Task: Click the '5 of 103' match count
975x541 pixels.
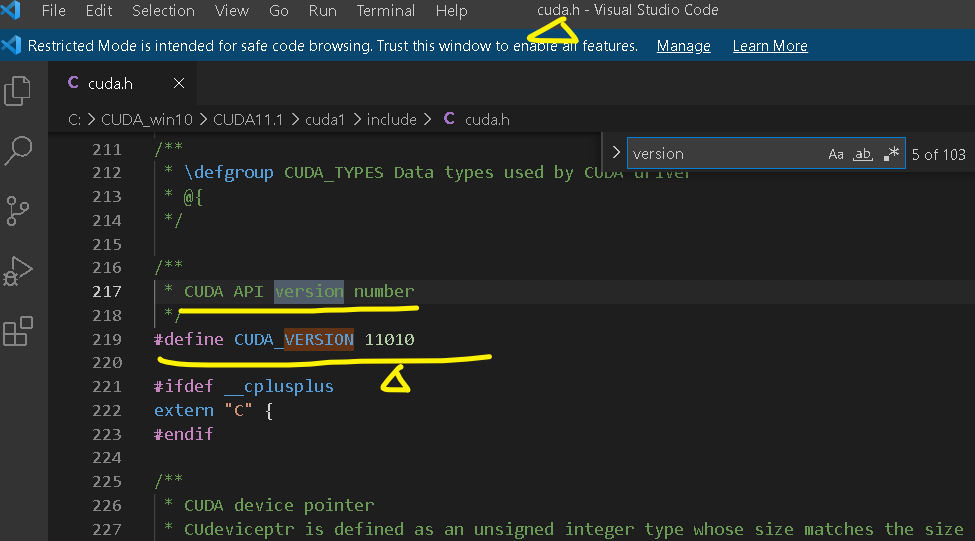Action: [938, 154]
